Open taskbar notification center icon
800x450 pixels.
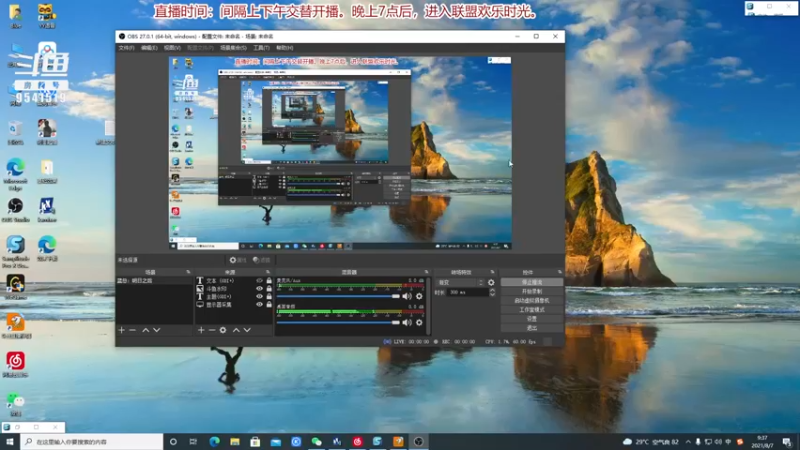(787, 441)
